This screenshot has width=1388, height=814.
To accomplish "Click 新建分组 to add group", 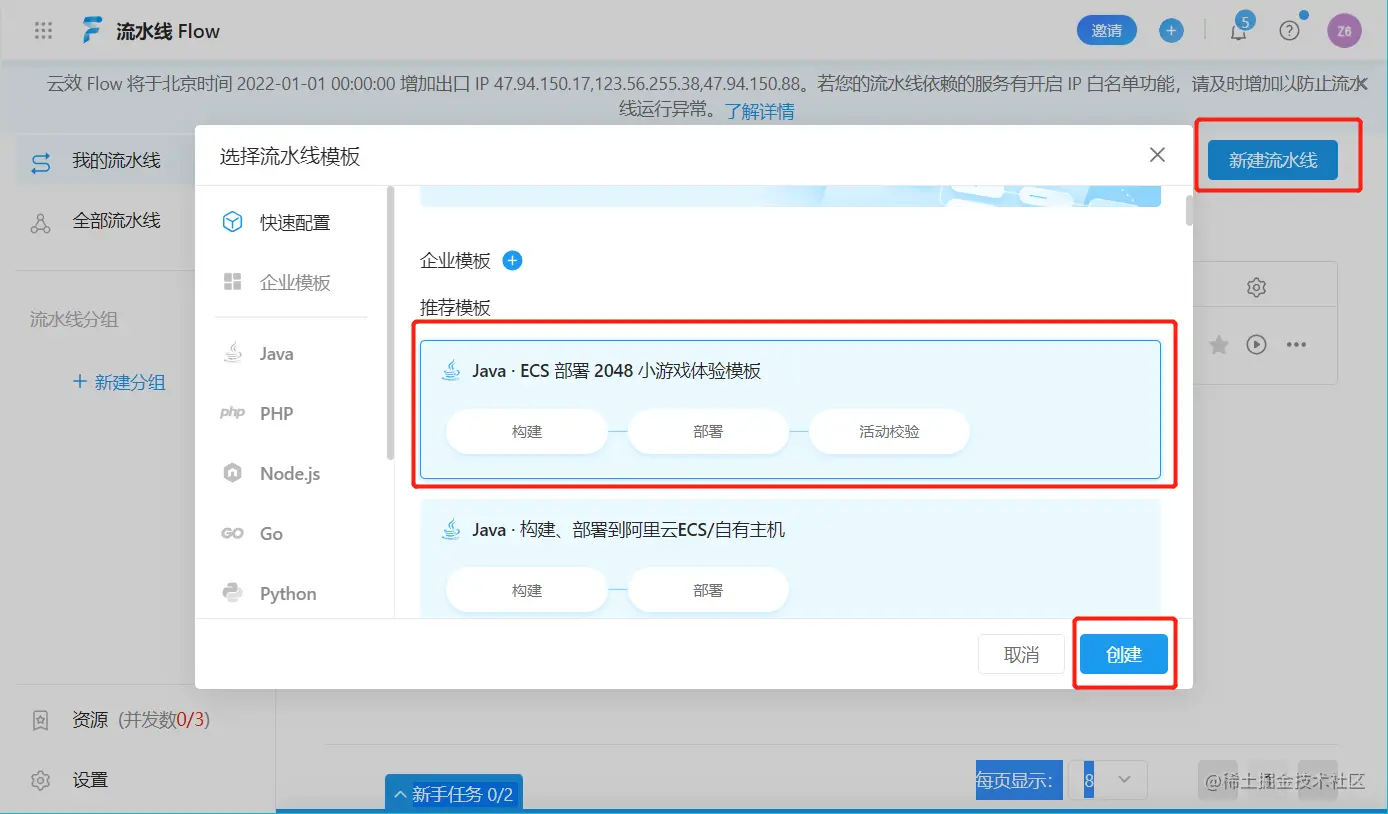I will [120, 382].
